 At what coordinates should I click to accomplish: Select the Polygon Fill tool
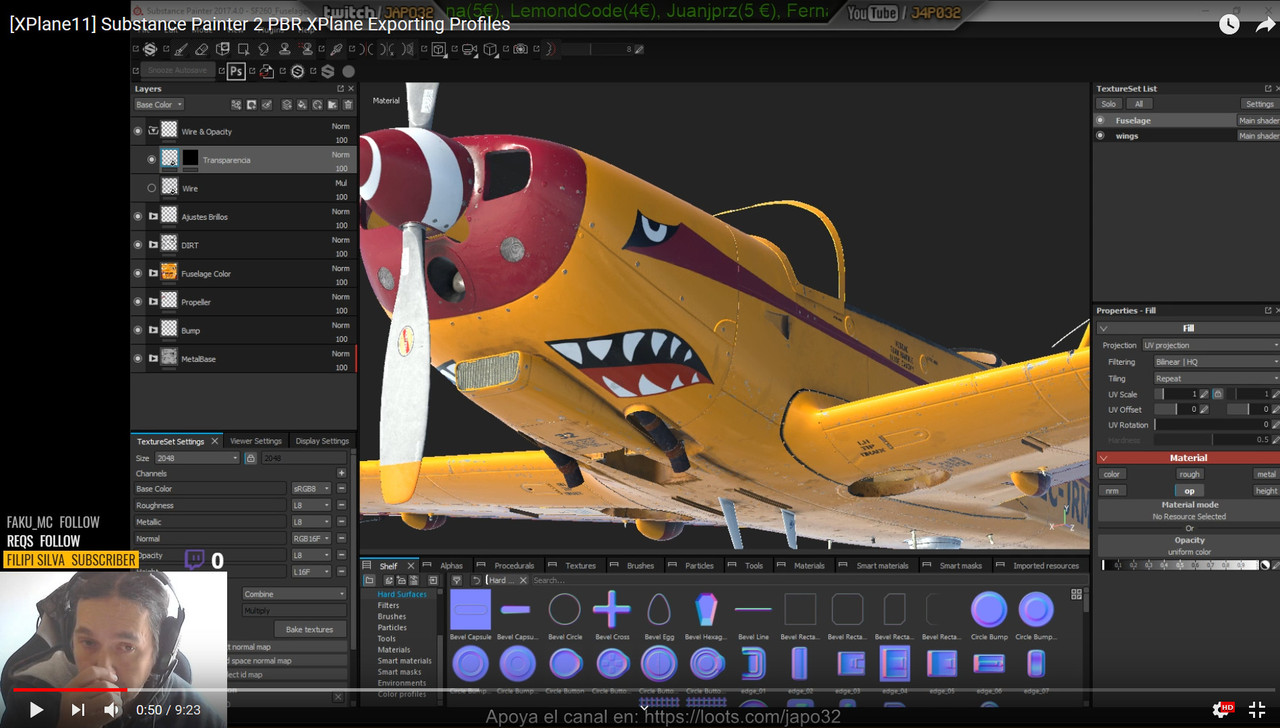tap(244, 49)
